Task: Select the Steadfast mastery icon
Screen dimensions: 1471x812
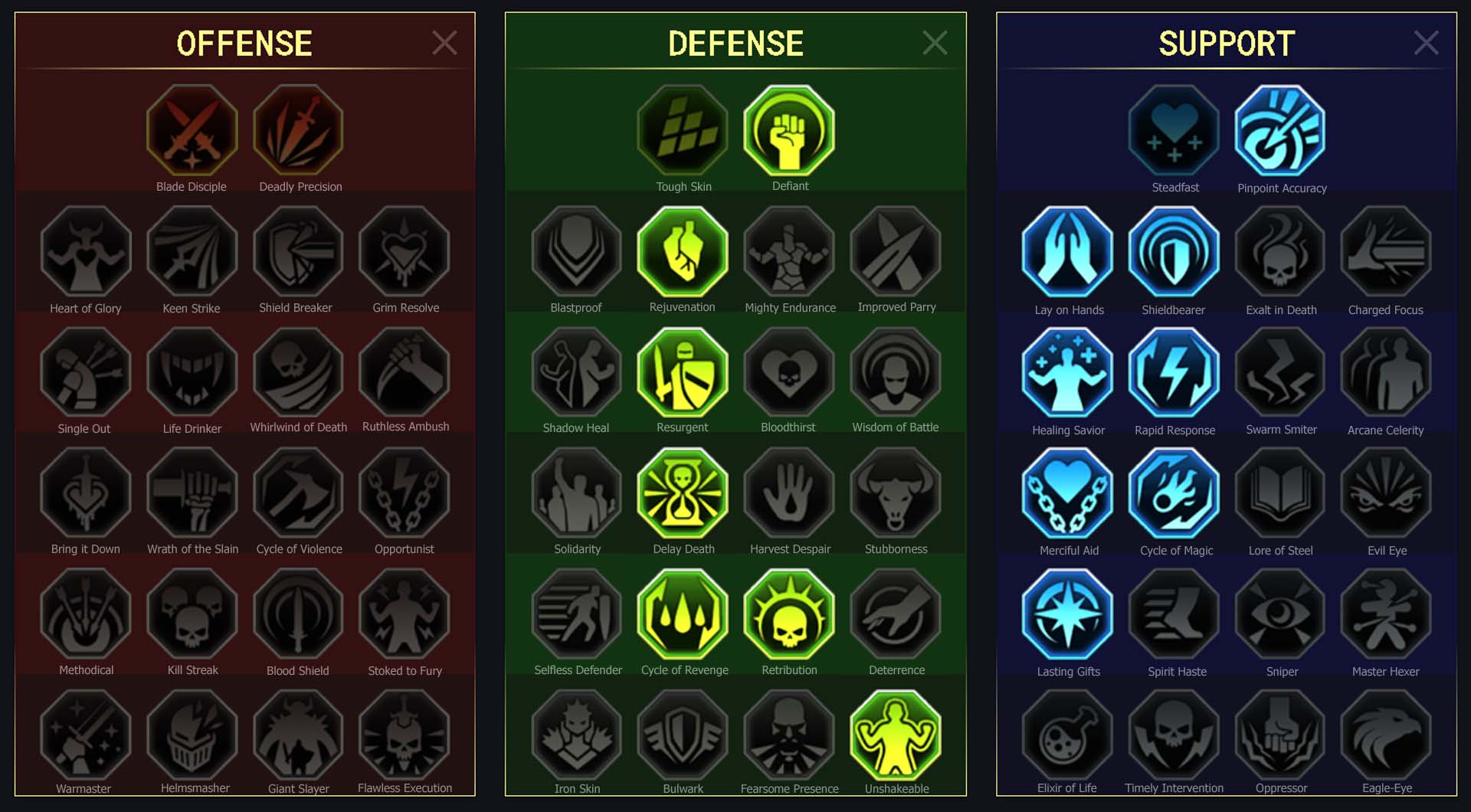Action: [1175, 130]
